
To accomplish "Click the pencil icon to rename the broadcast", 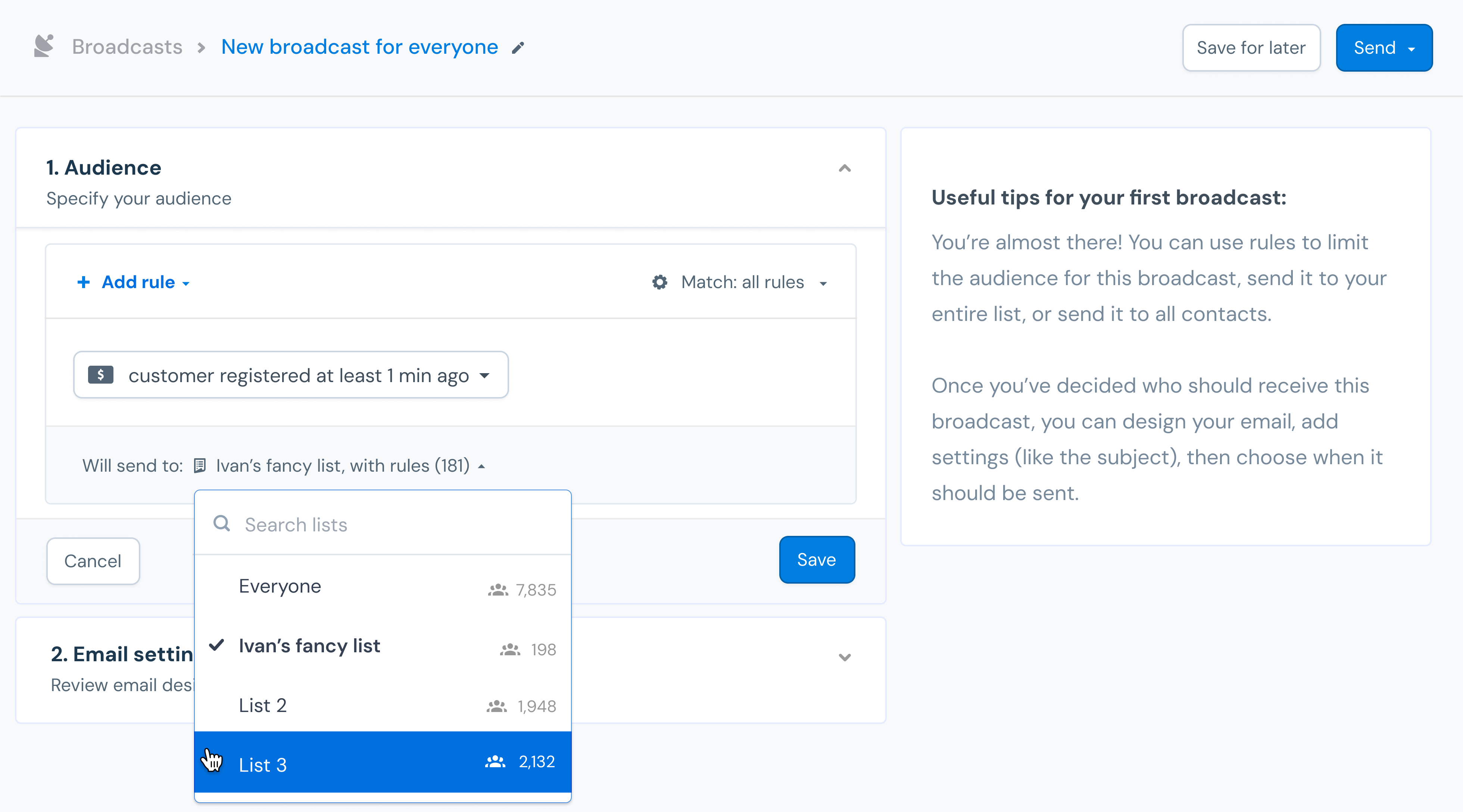I will pos(517,48).
